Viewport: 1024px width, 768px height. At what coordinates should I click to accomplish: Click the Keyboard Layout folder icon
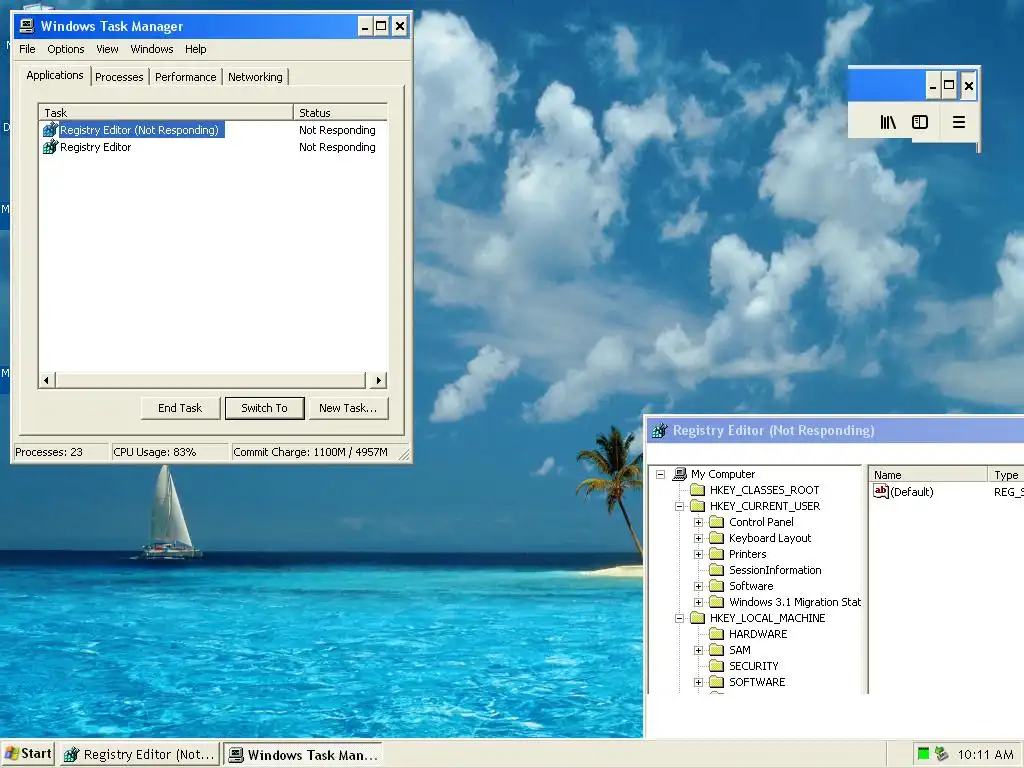pyautogui.click(x=717, y=538)
